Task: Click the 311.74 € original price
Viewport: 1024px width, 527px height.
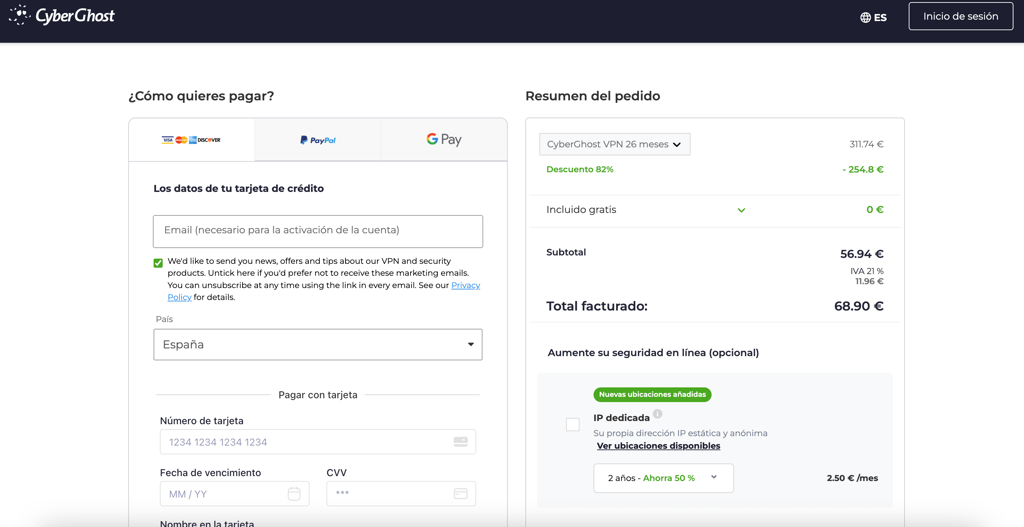Action: click(x=867, y=144)
